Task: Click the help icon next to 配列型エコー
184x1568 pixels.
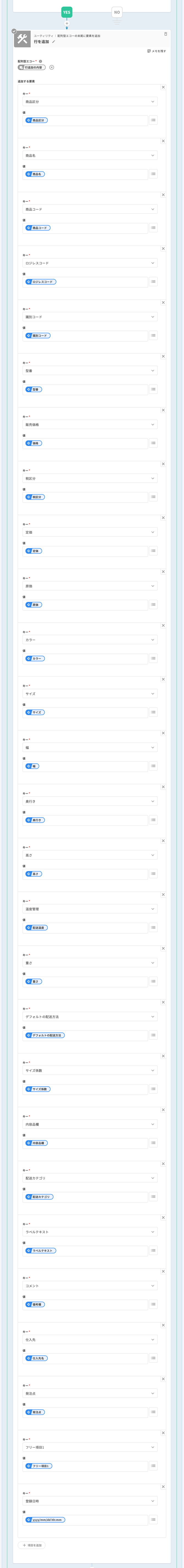Action: 41,62
